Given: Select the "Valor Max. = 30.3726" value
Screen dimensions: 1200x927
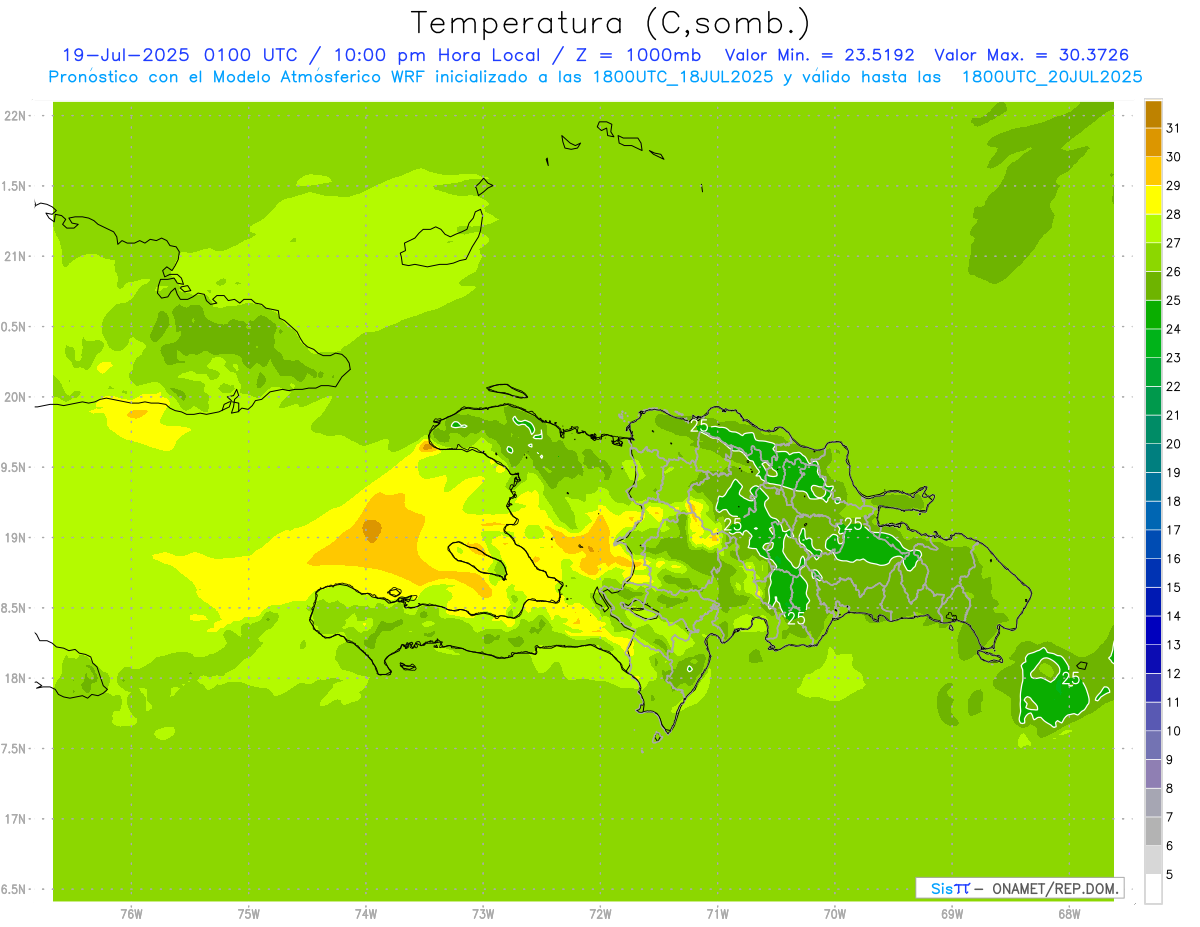Looking at the screenshot, I should pyautogui.click(x=1032, y=55).
